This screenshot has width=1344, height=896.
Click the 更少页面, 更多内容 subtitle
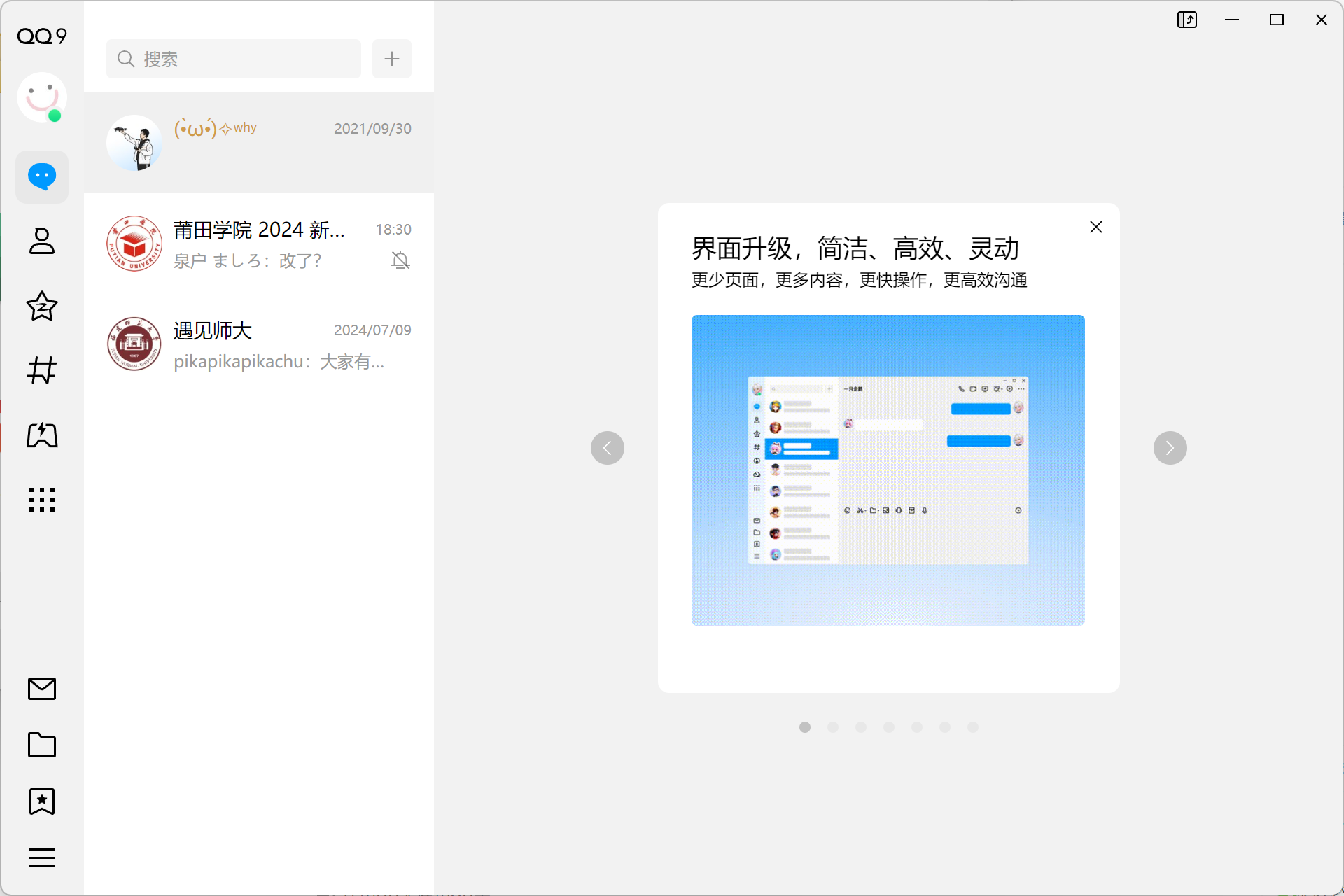pyautogui.click(x=860, y=280)
